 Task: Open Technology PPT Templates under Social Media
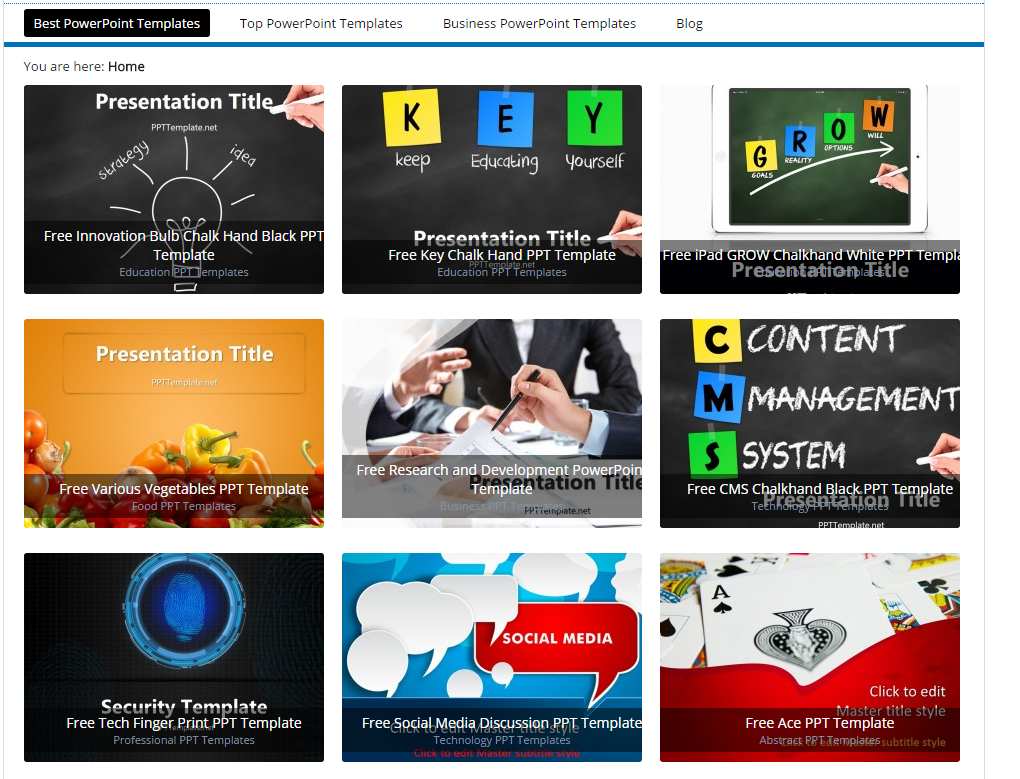tap(502, 740)
